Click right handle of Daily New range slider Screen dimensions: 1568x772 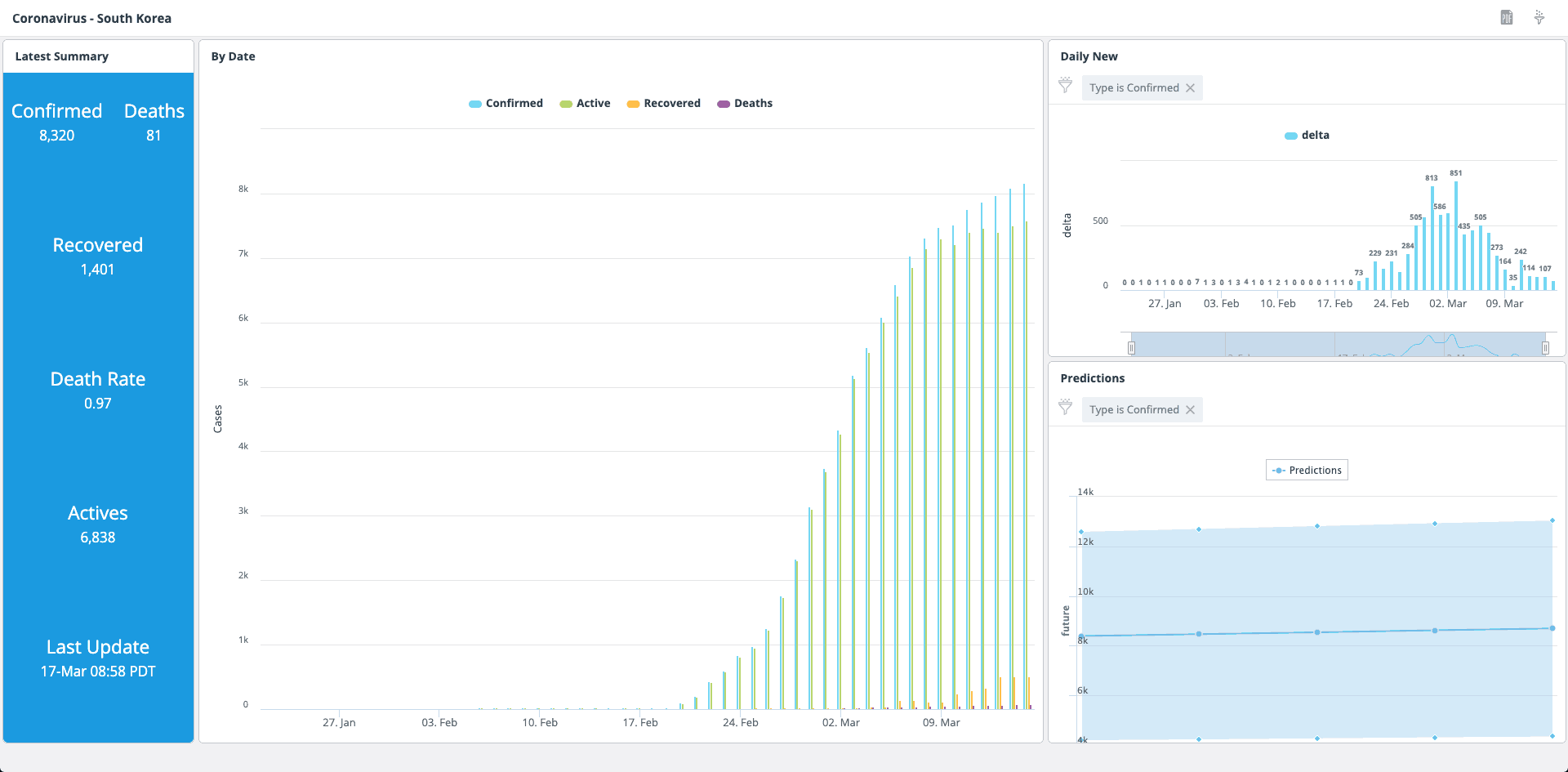click(1545, 348)
